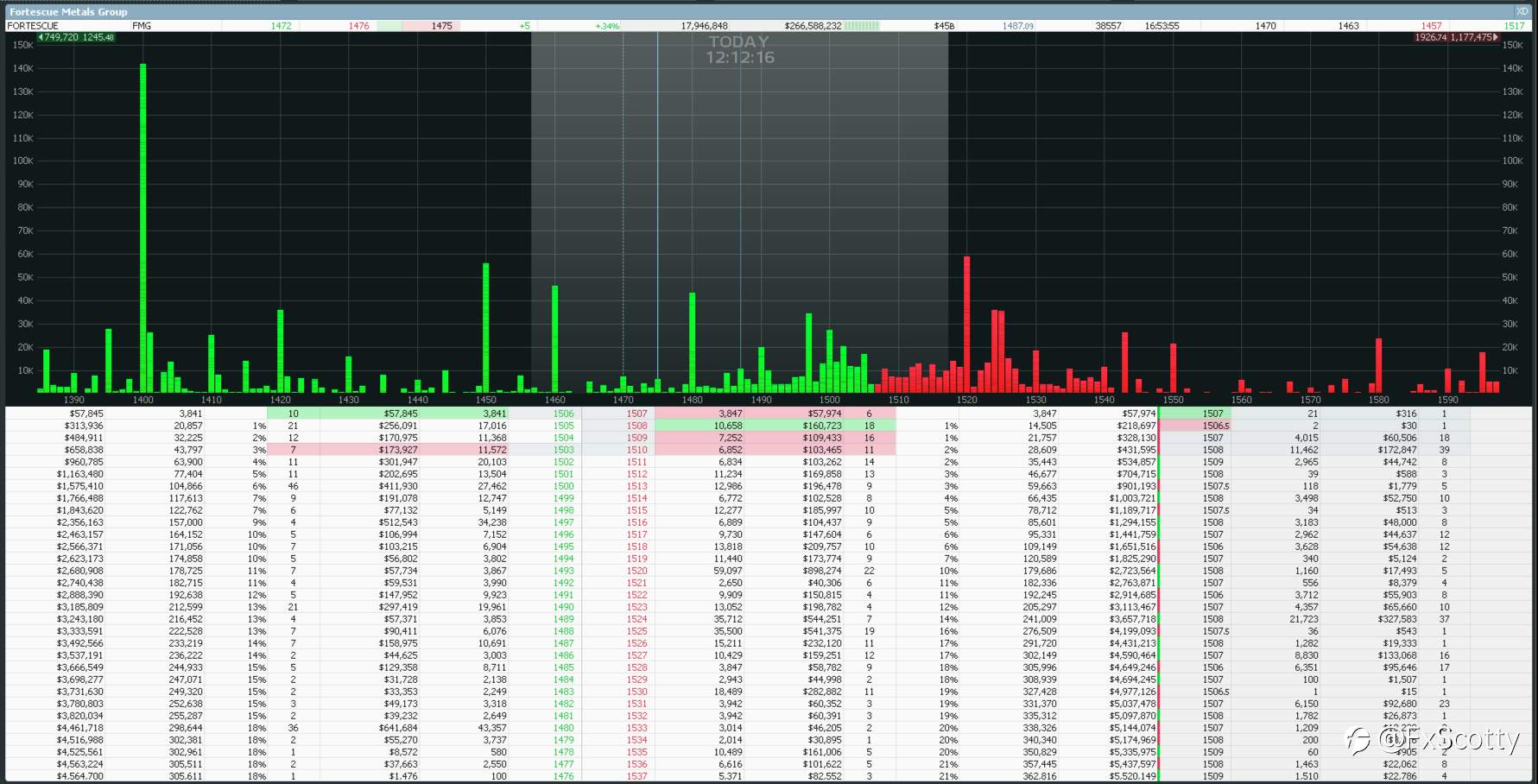
Task: Click the red 1476 ask quote
Action: (x=358, y=26)
